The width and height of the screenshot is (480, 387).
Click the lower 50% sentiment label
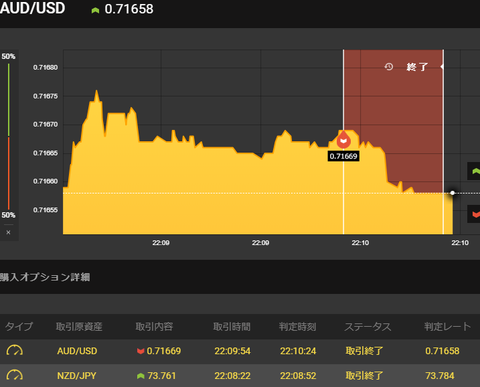[x=8, y=215]
